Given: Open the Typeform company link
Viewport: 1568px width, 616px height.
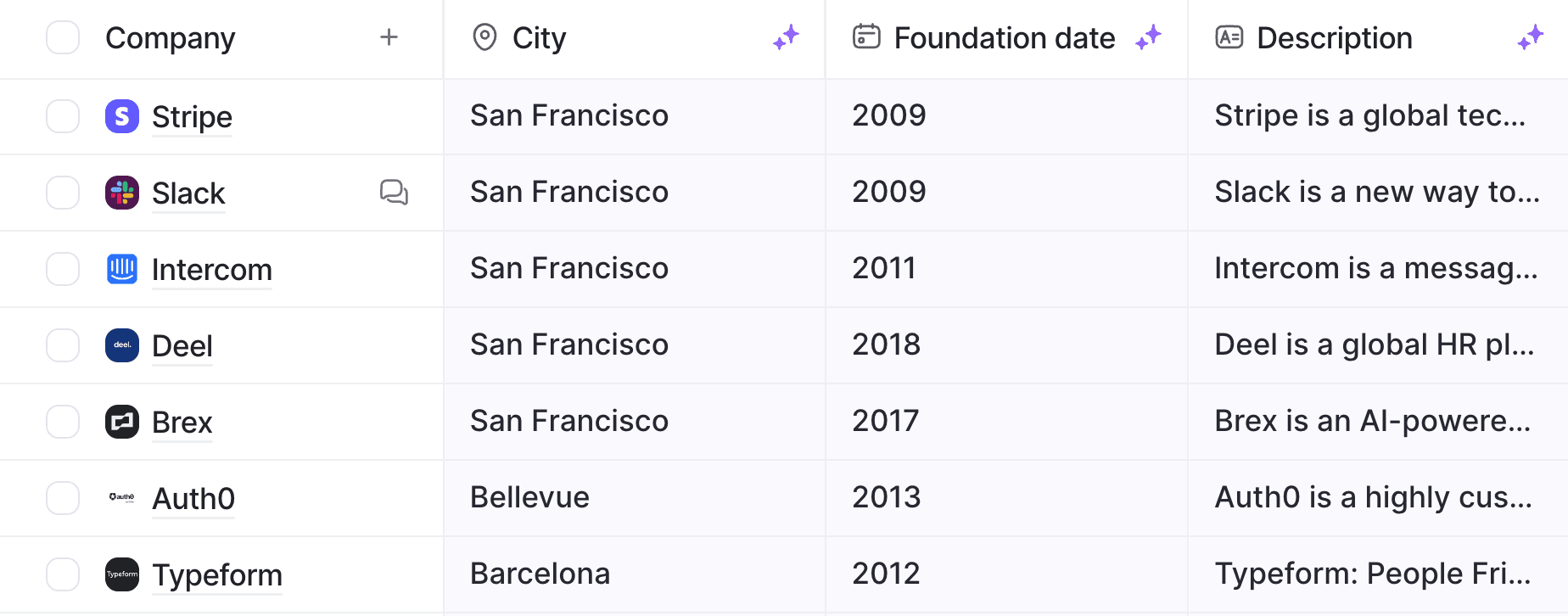Looking at the screenshot, I should 216,575.
